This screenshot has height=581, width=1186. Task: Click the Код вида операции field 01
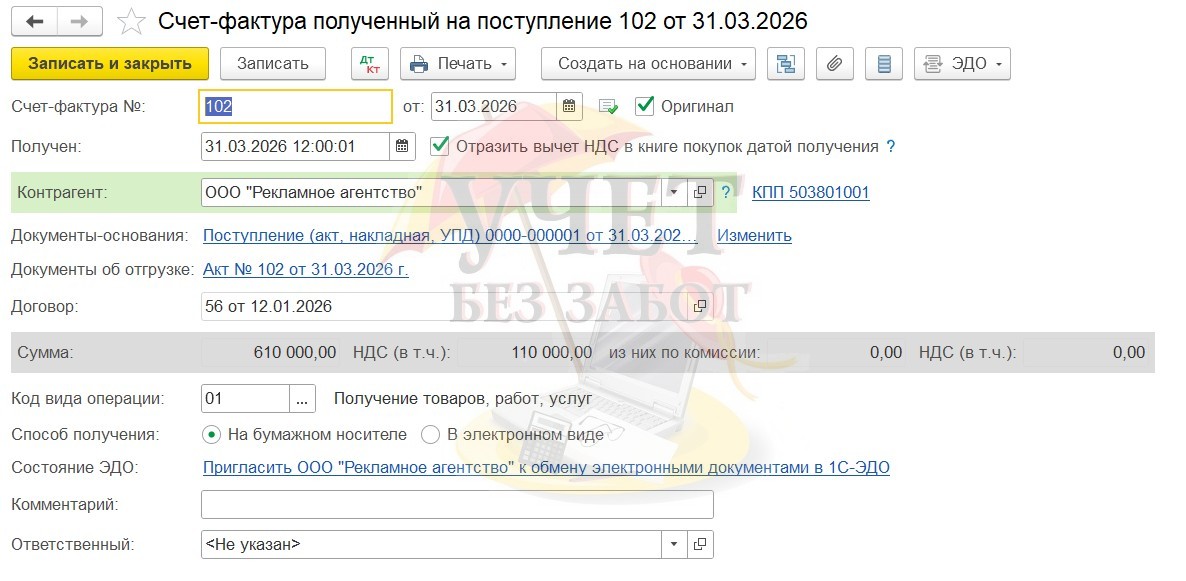(x=246, y=399)
